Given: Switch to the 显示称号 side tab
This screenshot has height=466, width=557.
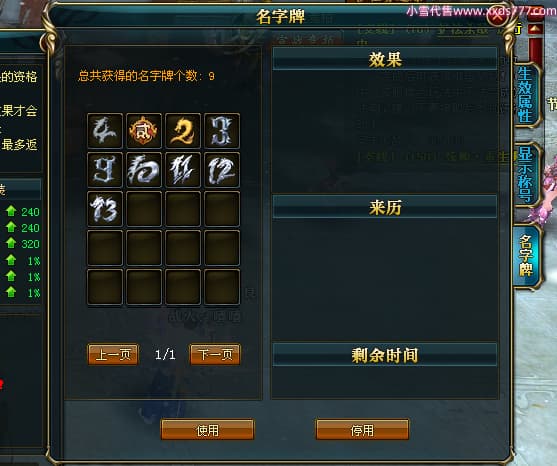Looking at the screenshot, I should (526, 175).
